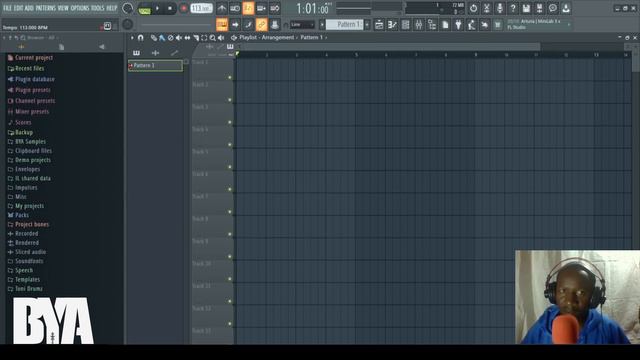Select the Zoom tool in playlist toolbar
Viewport: 640px width, 360px height.
[213, 38]
